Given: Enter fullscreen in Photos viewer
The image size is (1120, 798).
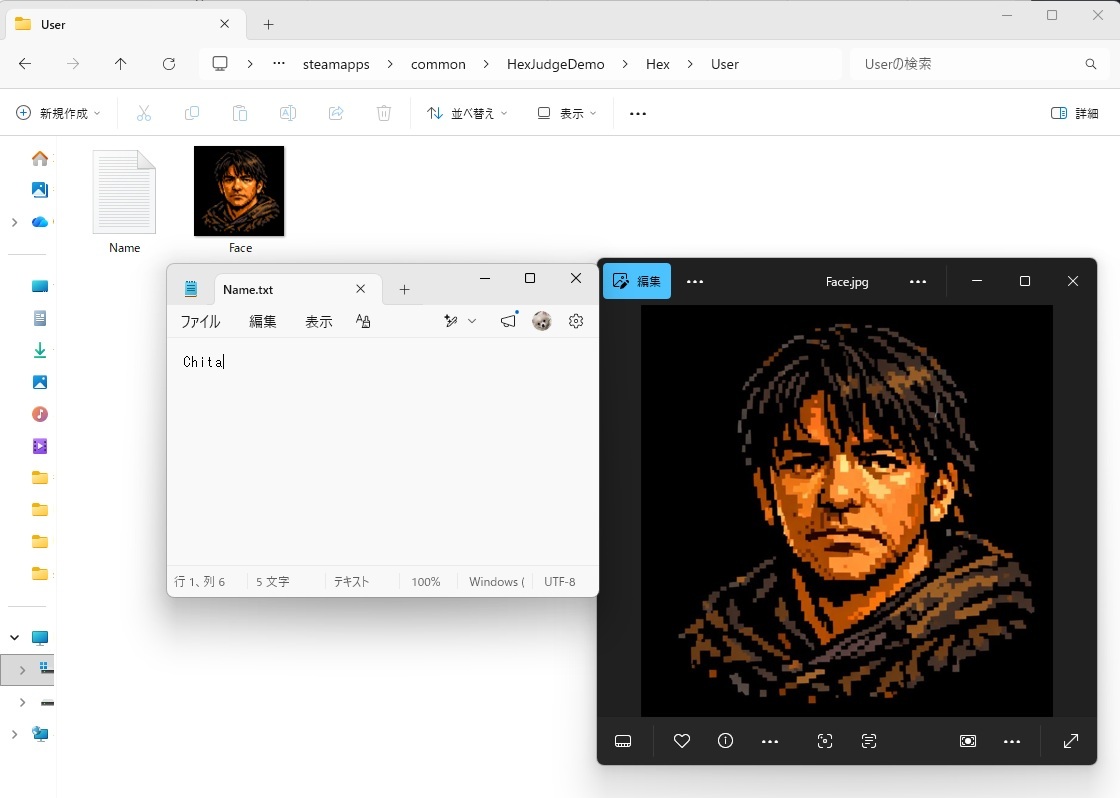Looking at the screenshot, I should tap(1071, 741).
